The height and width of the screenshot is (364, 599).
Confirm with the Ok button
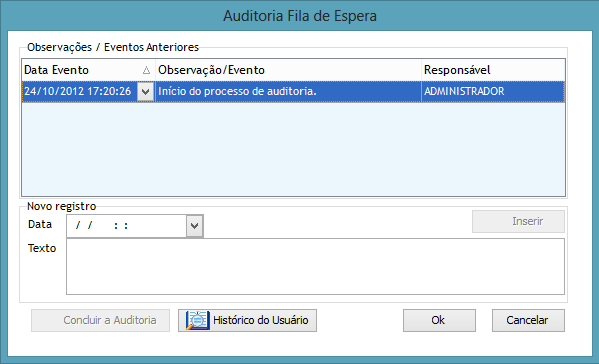439,320
